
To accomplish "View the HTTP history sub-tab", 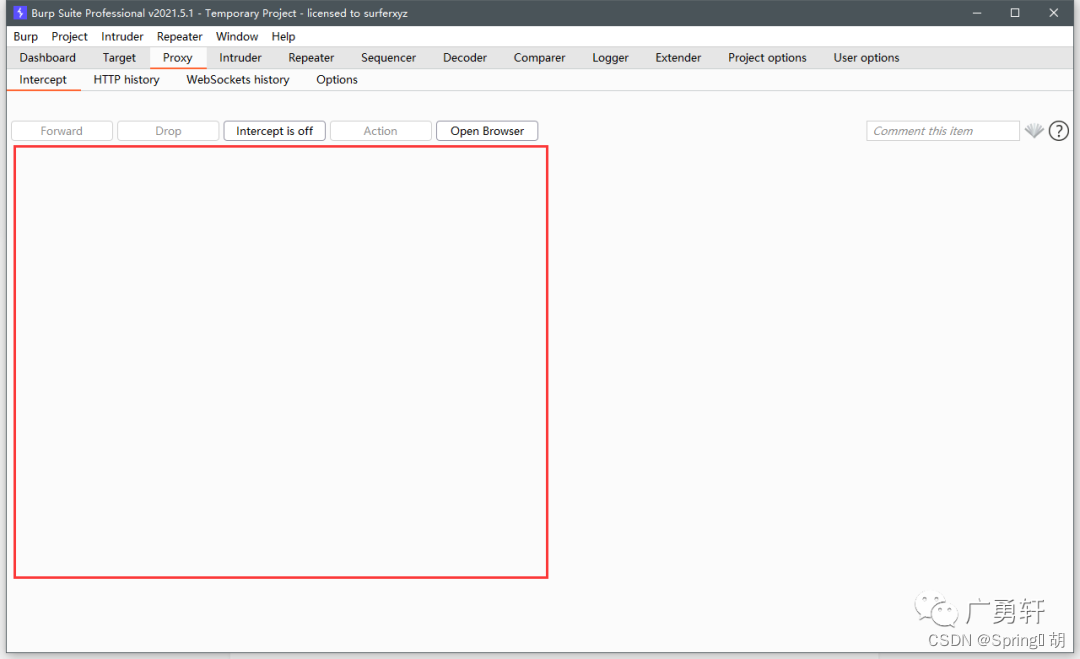I will 127,80.
